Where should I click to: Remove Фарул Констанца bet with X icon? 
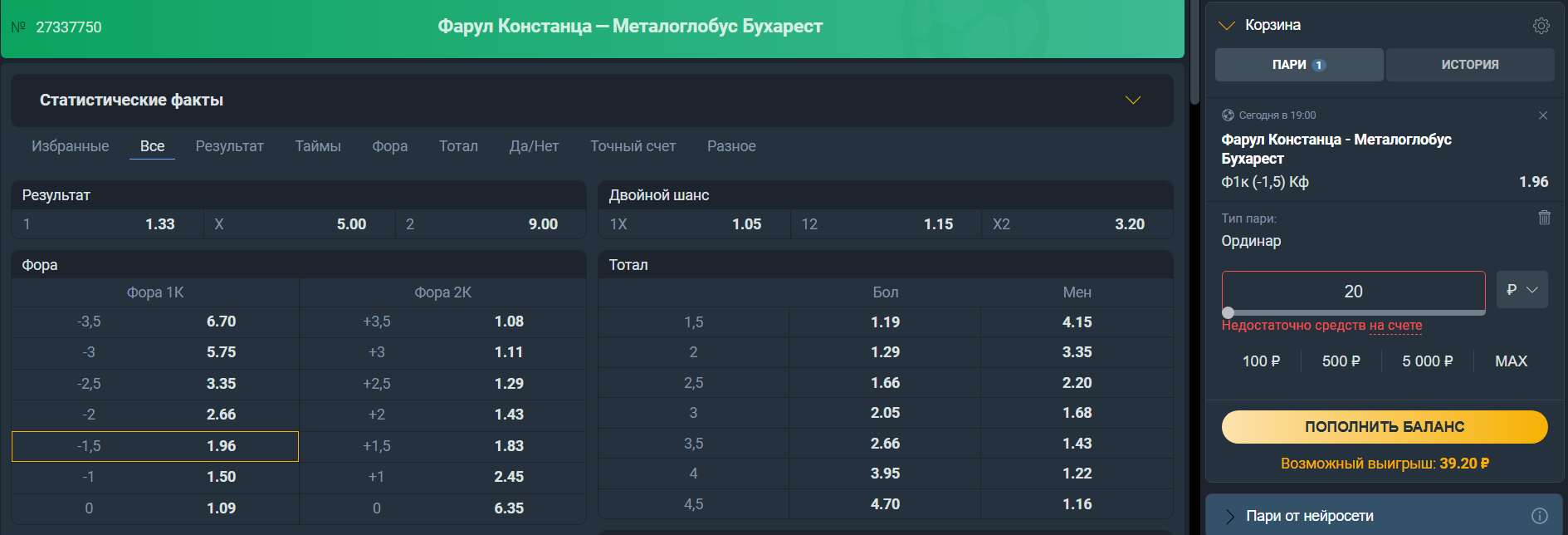tap(1543, 115)
